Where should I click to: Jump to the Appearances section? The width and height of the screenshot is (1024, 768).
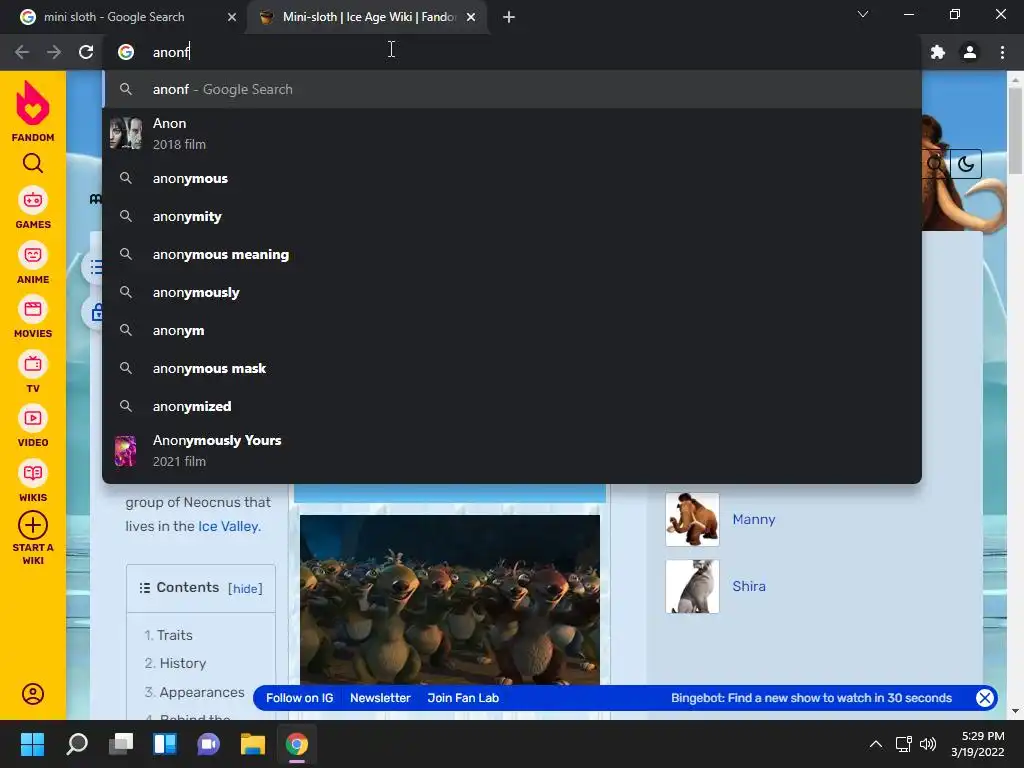pos(201,692)
